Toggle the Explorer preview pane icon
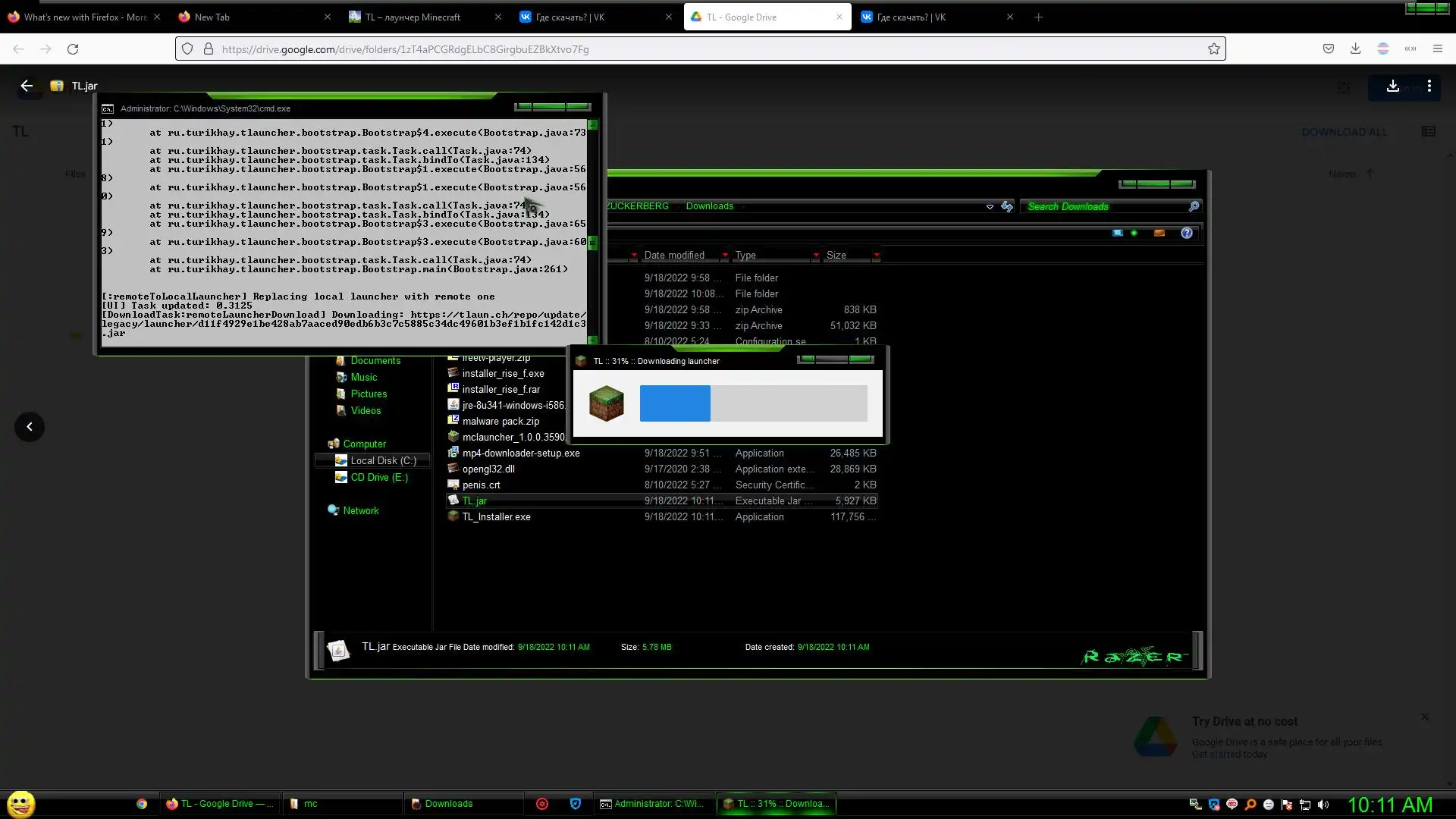The width and height of the screenshot is (1456, 819). (x=1159, y=233)
